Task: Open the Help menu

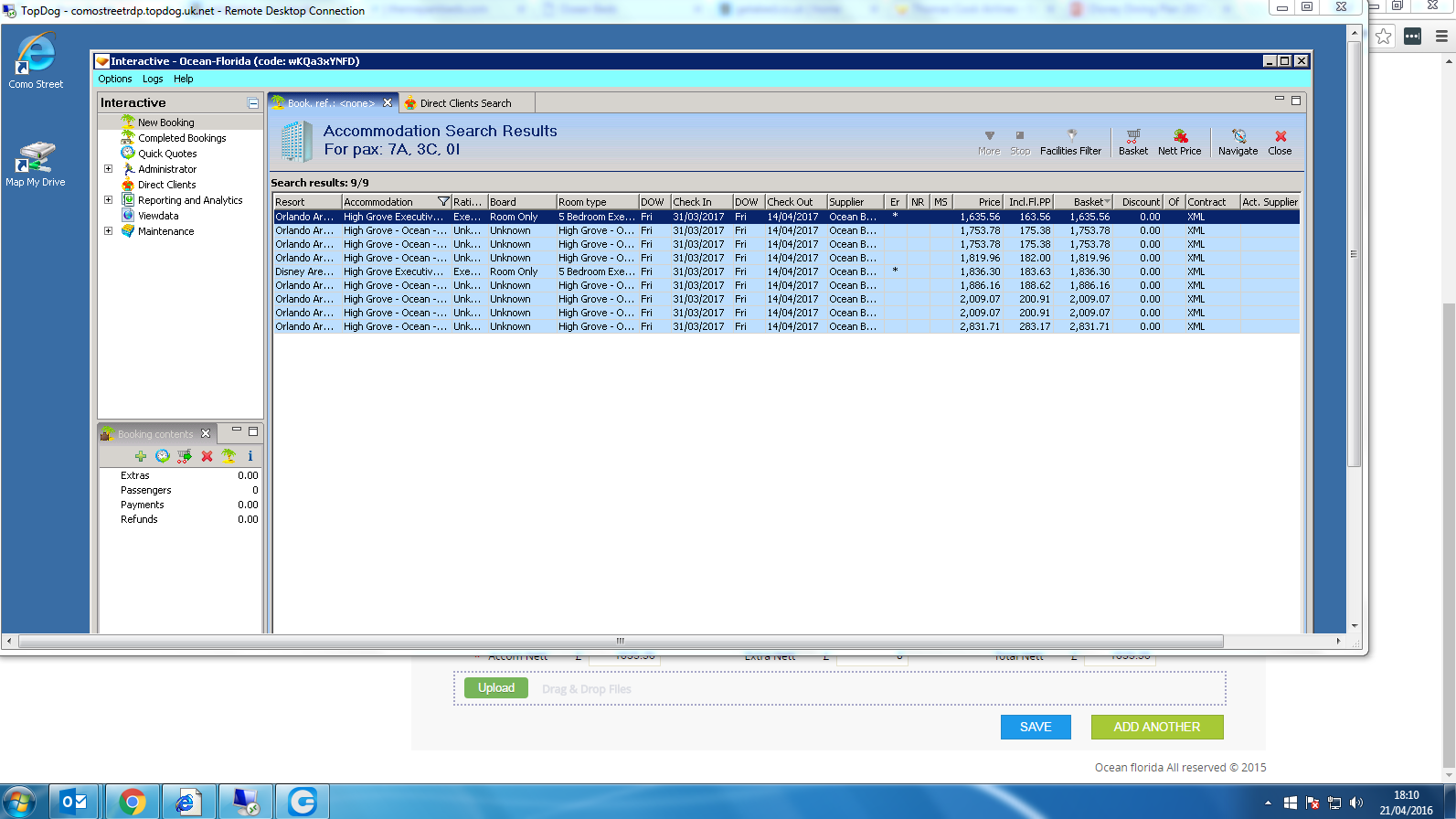Action: tap(183, 79)
